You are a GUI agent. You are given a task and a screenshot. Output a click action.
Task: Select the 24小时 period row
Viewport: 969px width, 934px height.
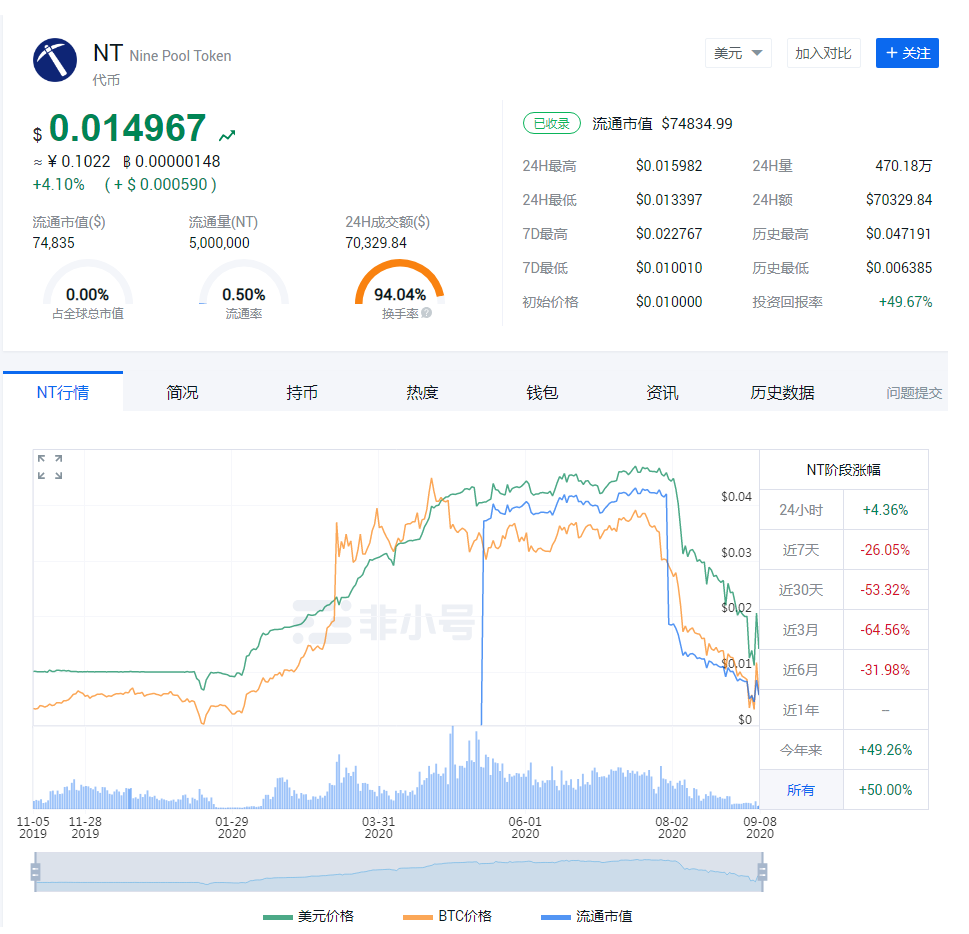tap(844, 510)
